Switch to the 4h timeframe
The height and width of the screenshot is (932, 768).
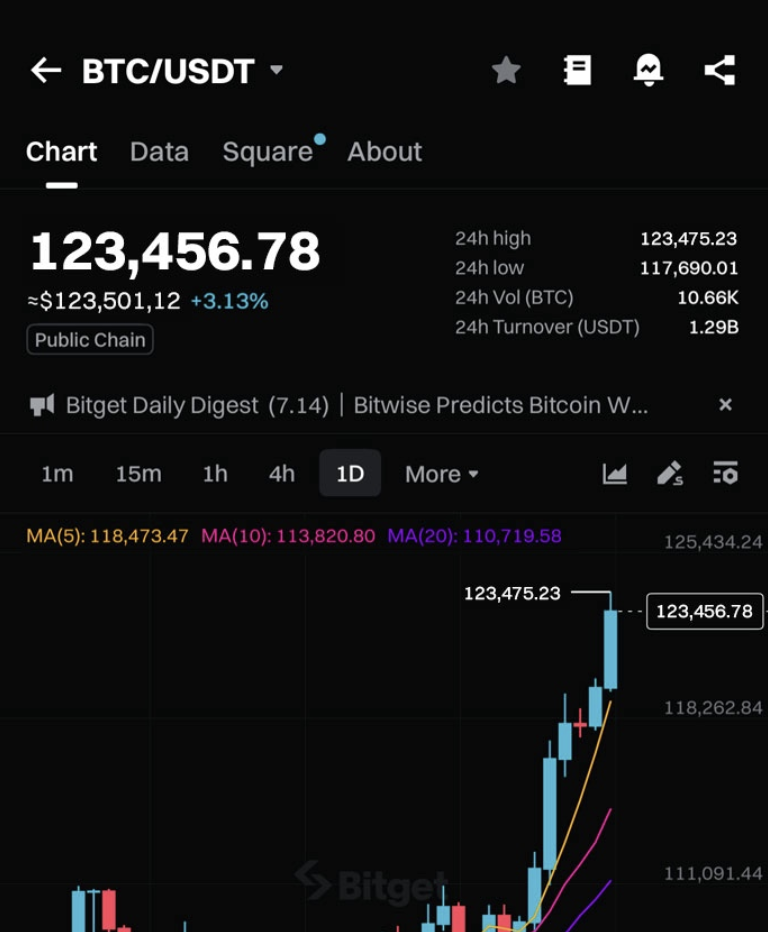point(282,474)
